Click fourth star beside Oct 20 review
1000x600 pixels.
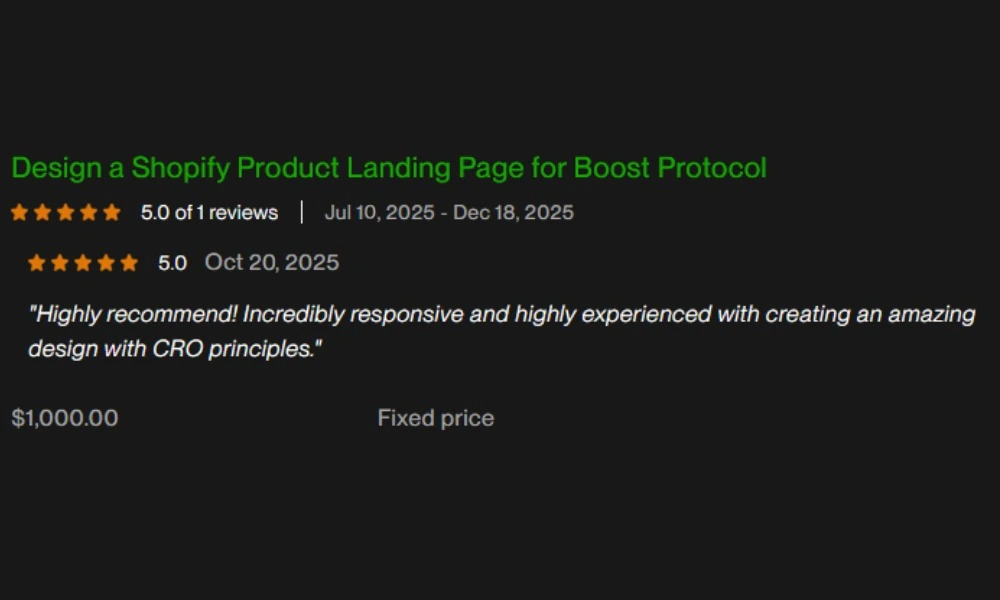(x=106, y=263)
